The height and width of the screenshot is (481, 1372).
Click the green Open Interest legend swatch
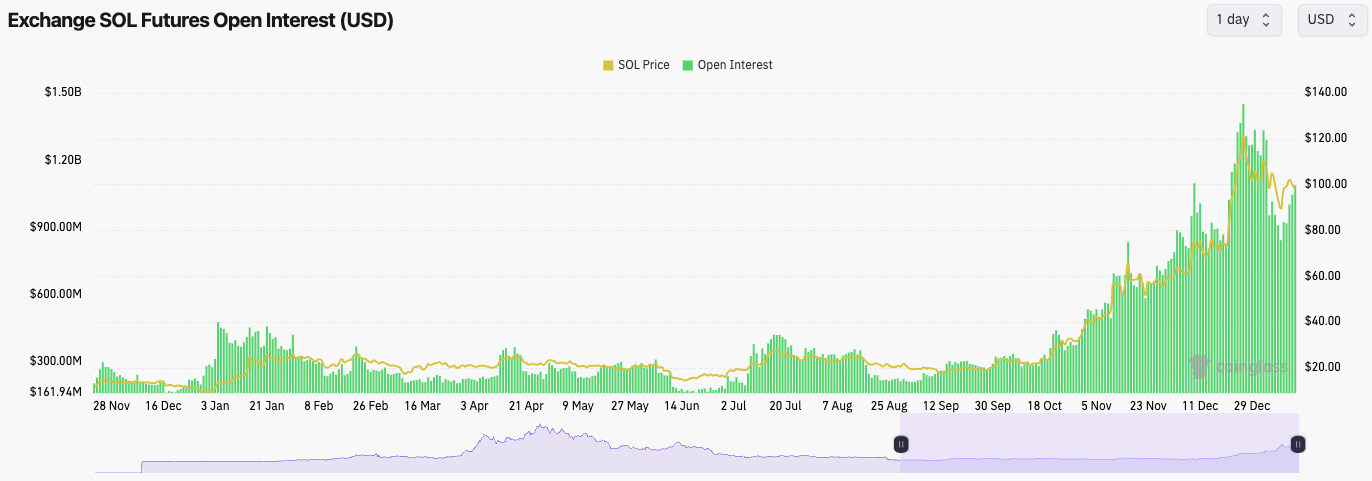point(688,65)
